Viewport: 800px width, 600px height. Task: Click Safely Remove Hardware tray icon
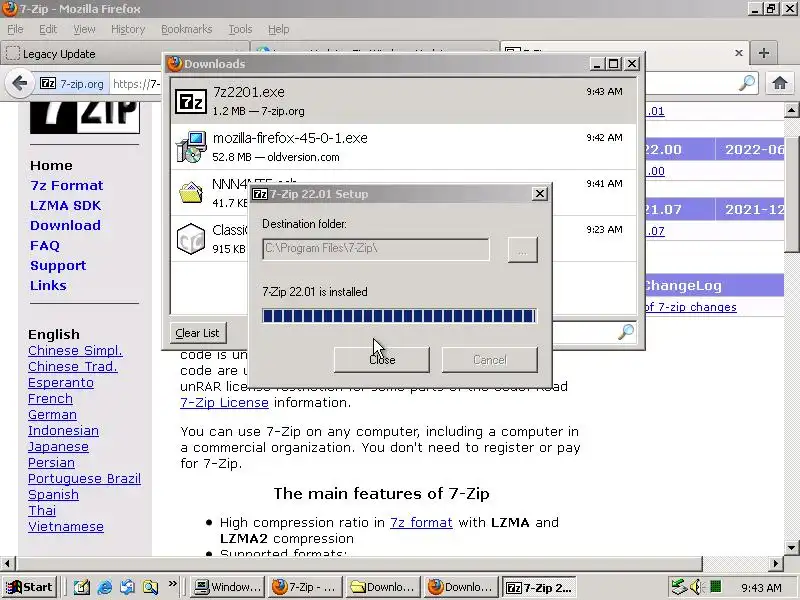(679, 587)
